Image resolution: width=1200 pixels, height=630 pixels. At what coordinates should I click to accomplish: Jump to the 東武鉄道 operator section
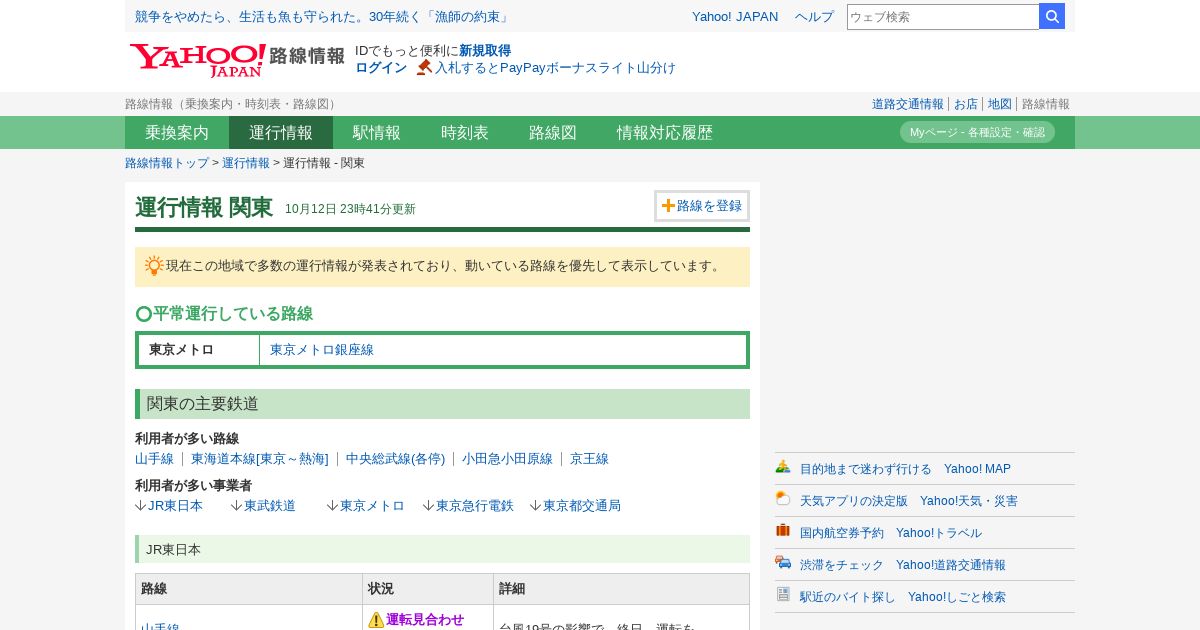click(x=270, y=506)
